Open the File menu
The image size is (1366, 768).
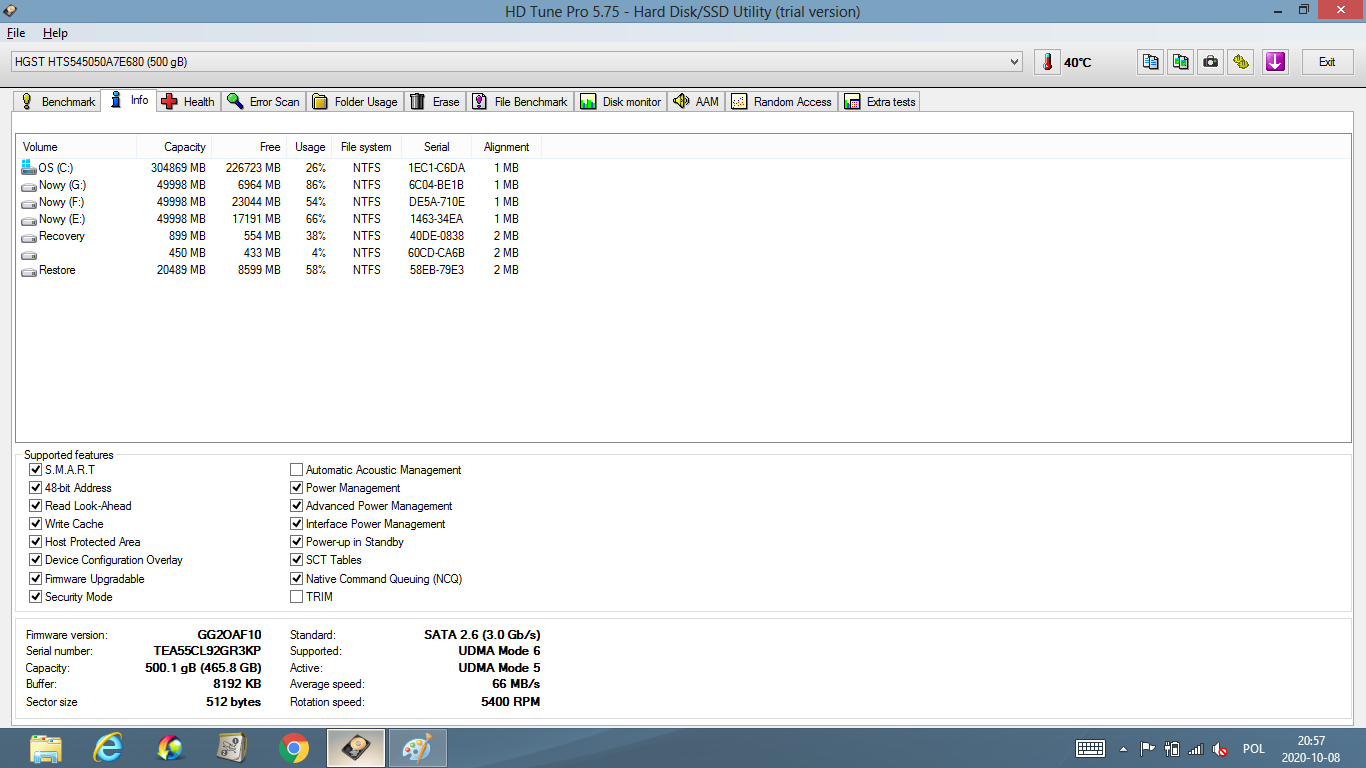coord(15,33)
